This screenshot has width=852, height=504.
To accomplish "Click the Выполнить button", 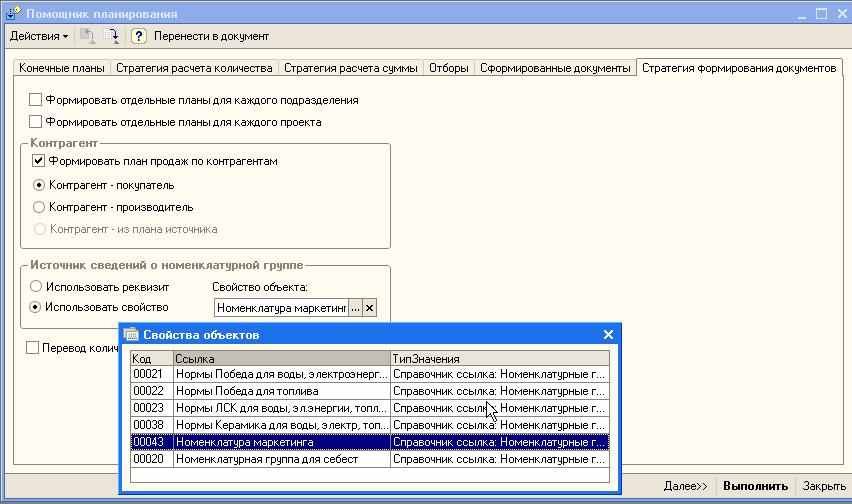I will point(755,486).
